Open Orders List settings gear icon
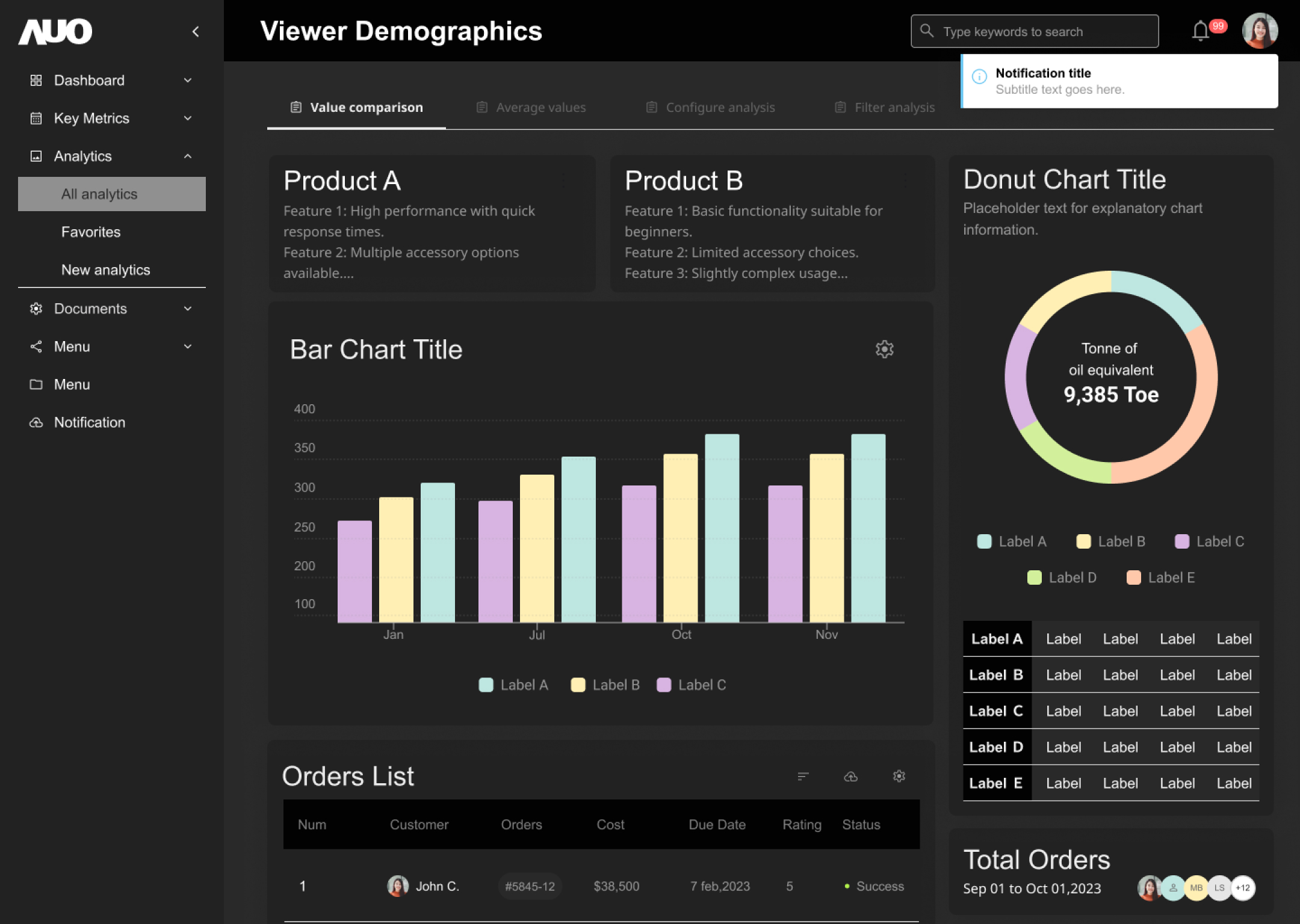 coord(899,777)
